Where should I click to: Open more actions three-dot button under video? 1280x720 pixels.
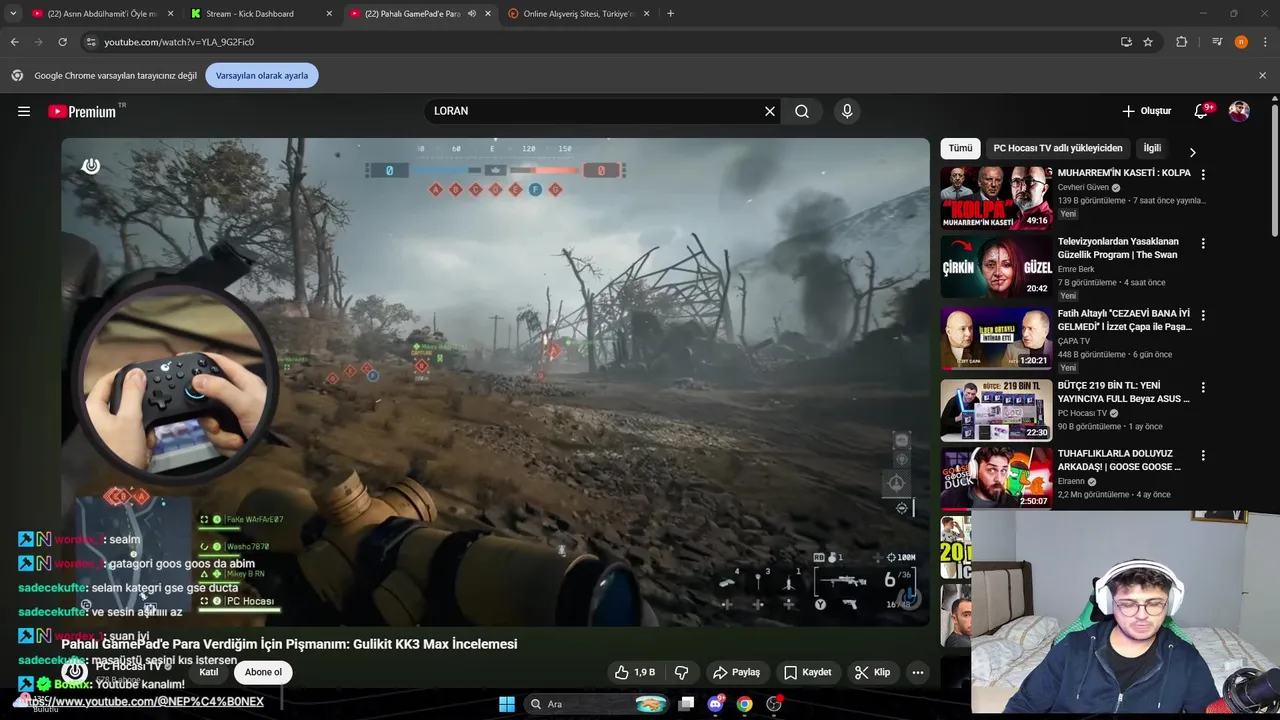point(918,672)
